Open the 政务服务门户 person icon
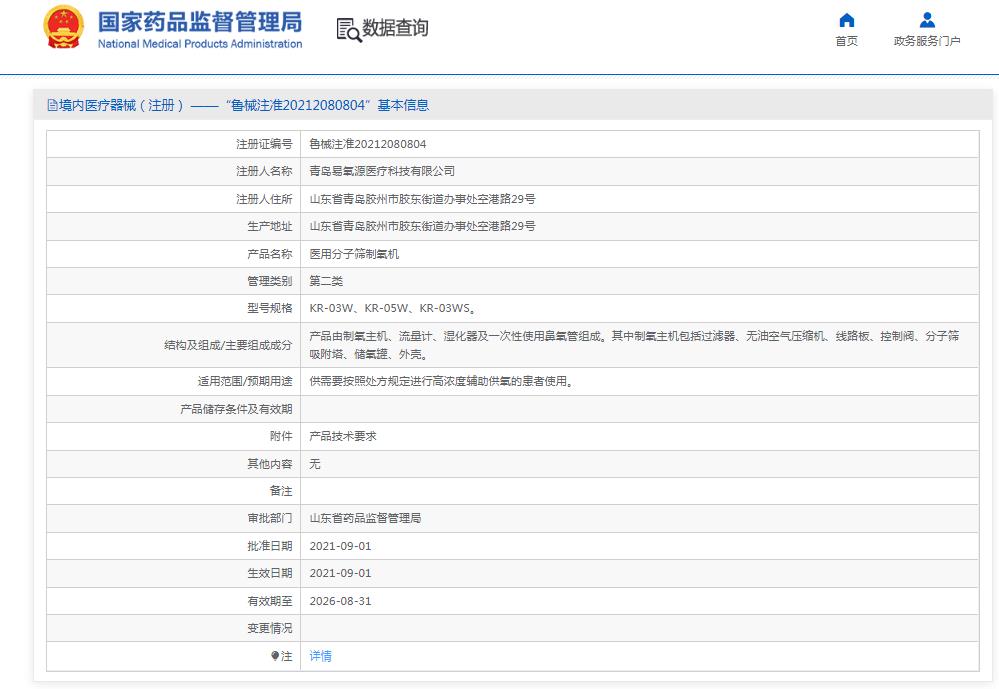Screen dimensions: 999x689 tap(927, 20)
